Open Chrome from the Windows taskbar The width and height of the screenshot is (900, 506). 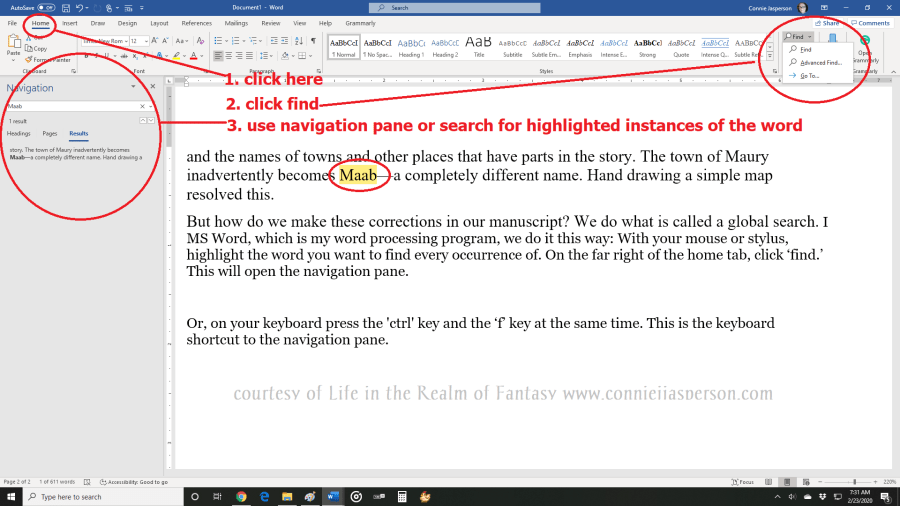click(x=241, y=496)
